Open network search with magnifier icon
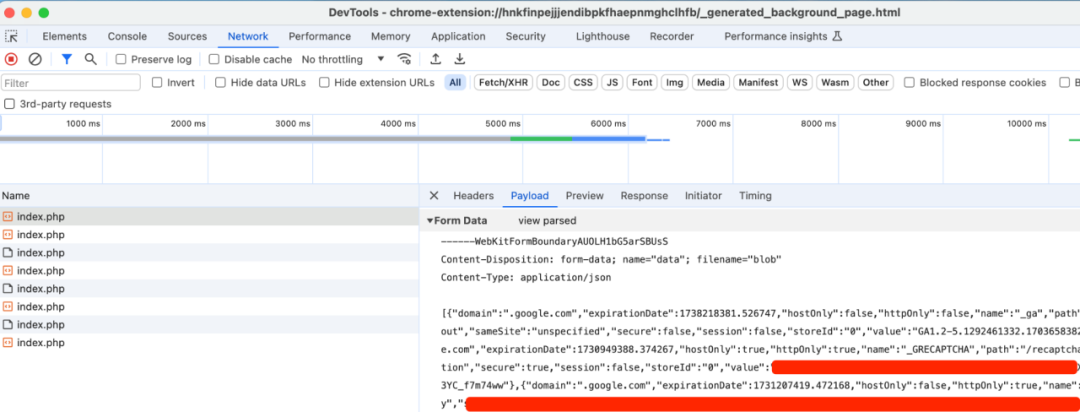This screenshot has width=1080, height=412. coord(90,59)
